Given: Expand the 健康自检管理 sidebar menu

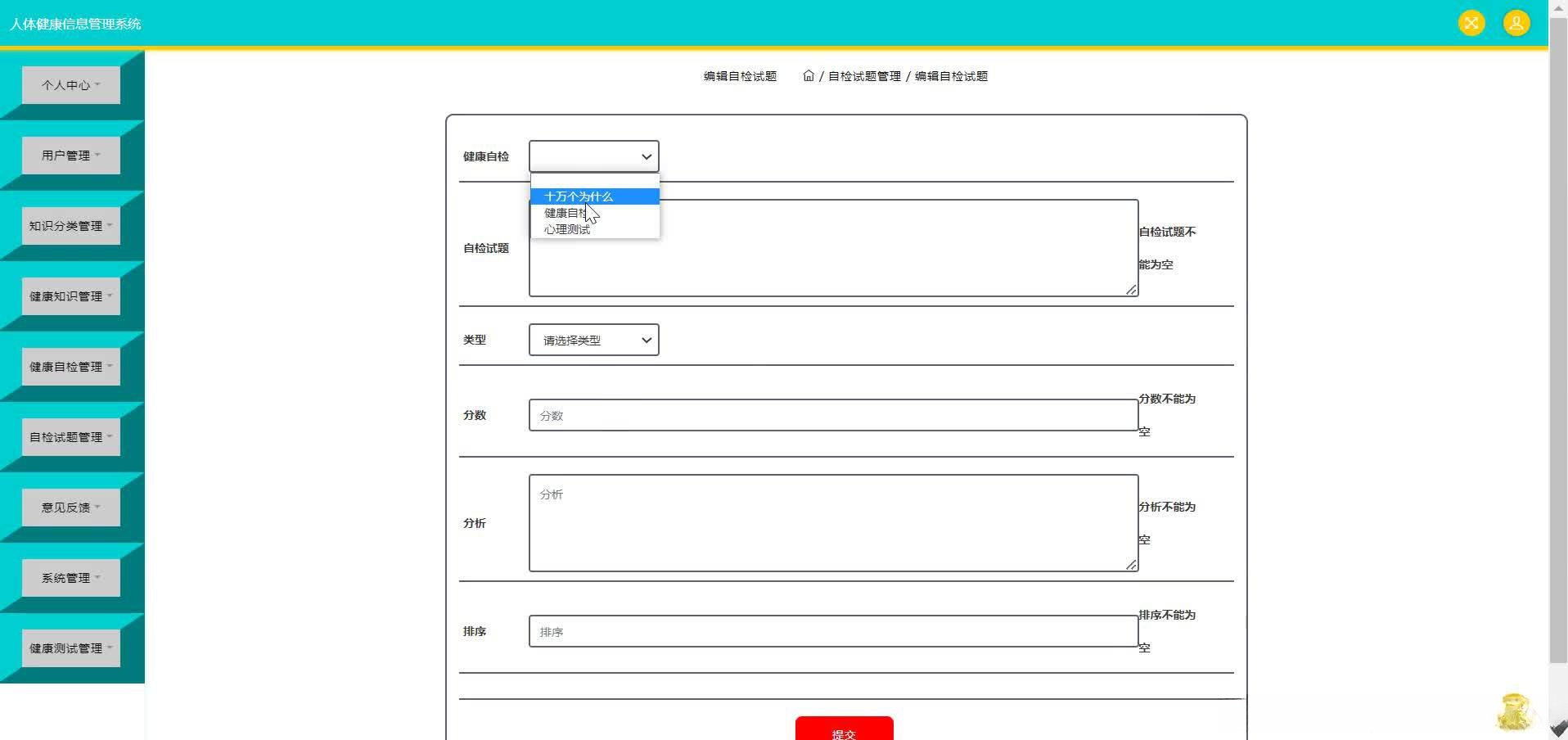Looking at the screenshot, I should coord(71,367).
